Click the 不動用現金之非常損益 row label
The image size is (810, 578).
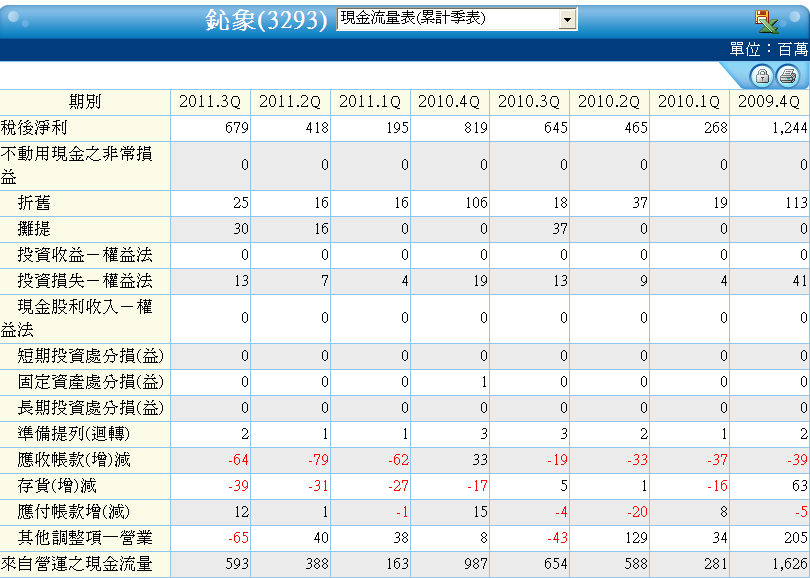[76, 165]
